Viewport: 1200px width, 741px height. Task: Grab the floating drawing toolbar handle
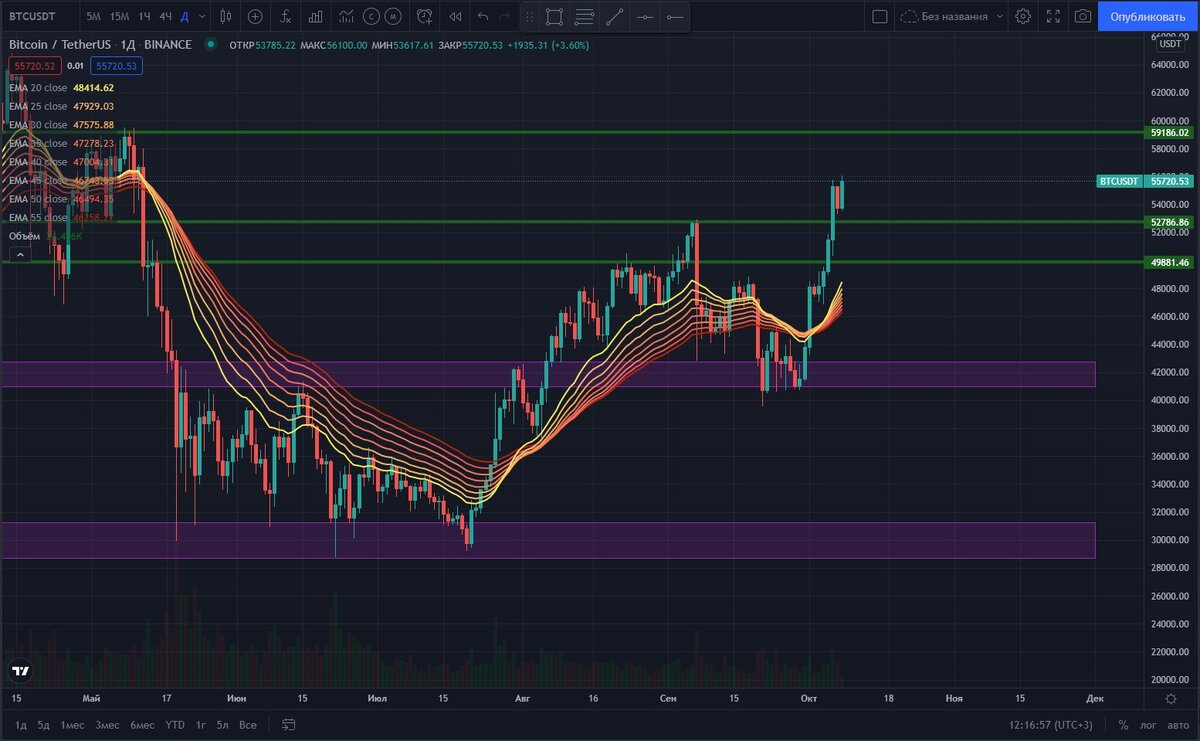click(529, 16)
